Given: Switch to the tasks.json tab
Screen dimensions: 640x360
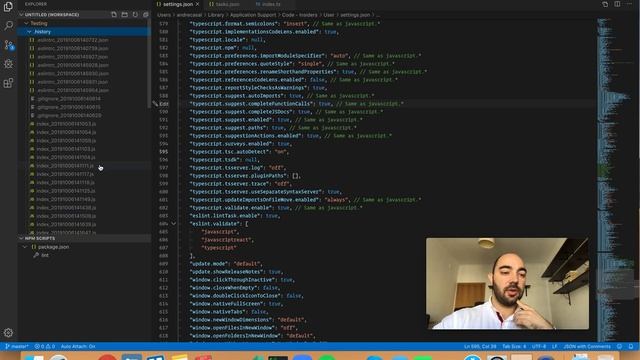Looking at the screenshot, I should (x=227, y=4).
